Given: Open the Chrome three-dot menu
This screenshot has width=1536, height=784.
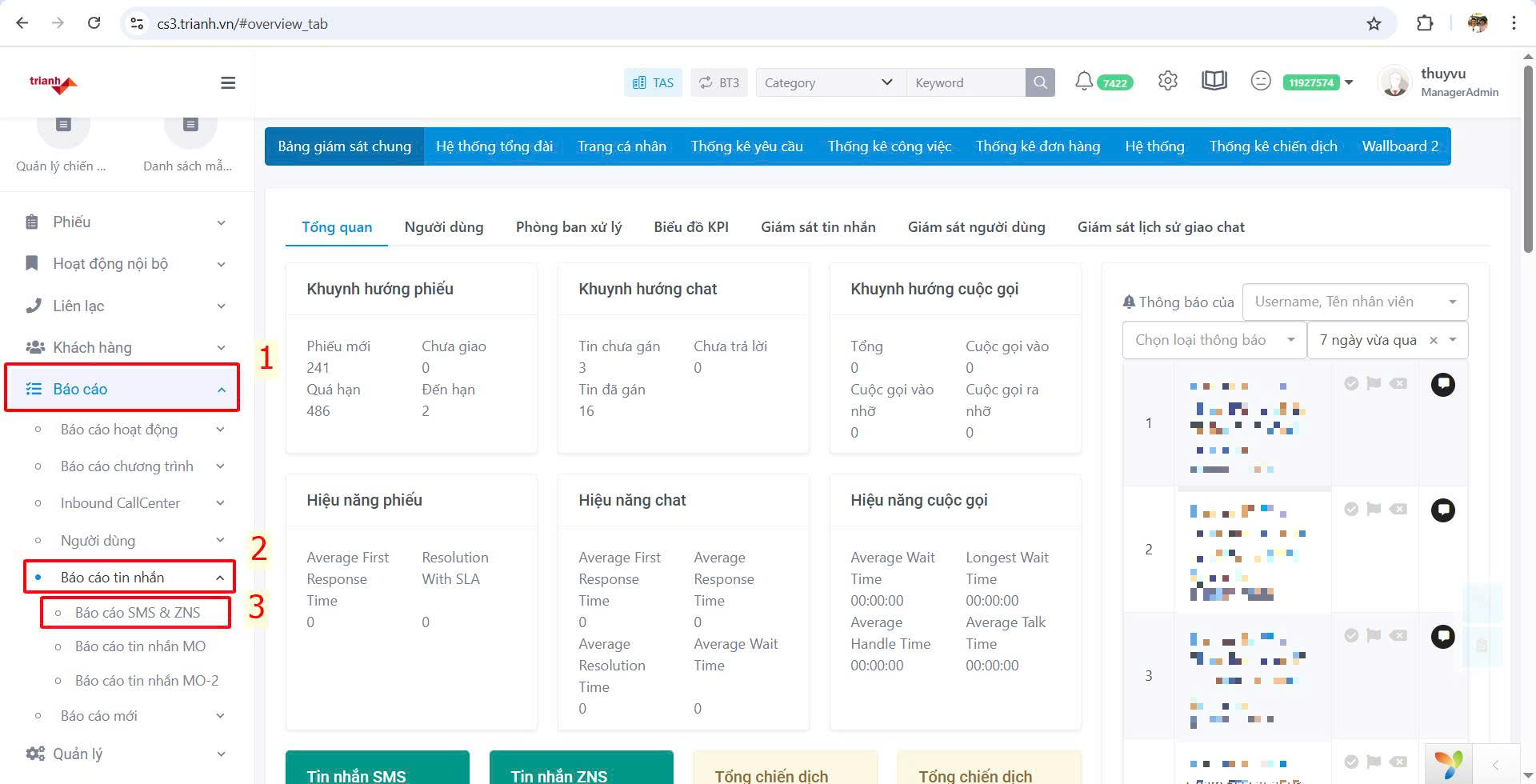Looking at the screenshot, I should click(x=1514, y=23).
